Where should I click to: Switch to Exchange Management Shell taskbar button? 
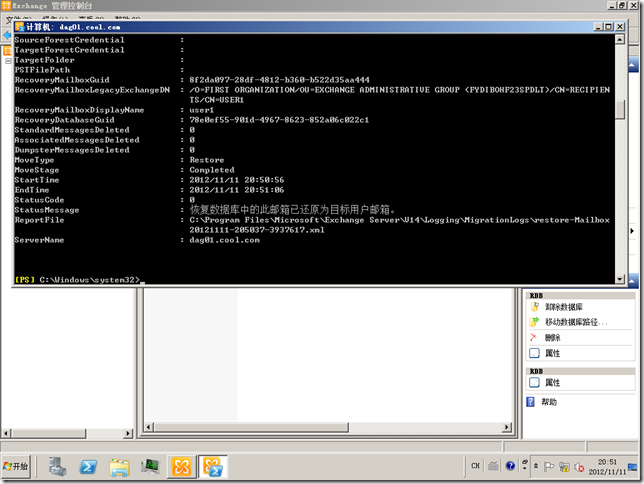213,467
